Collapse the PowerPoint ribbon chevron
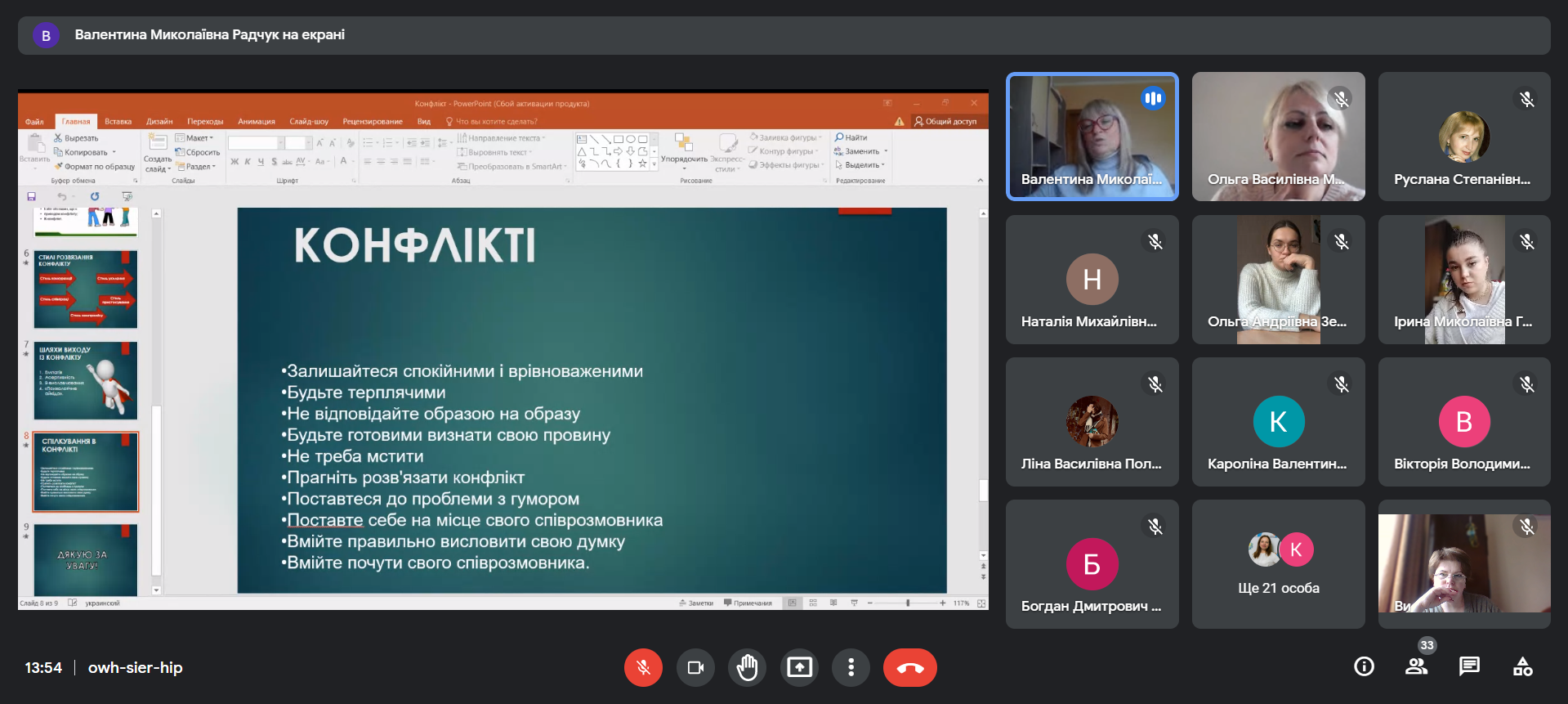 (980, 180)
